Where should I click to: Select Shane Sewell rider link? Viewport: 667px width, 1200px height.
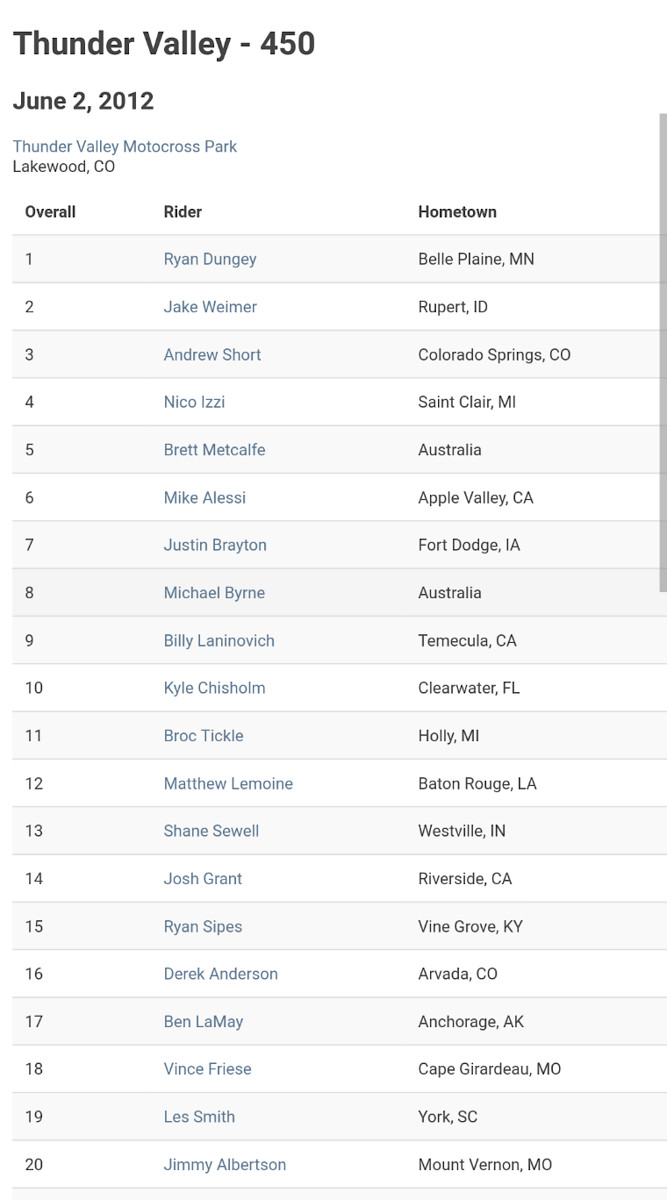point(211,831)
